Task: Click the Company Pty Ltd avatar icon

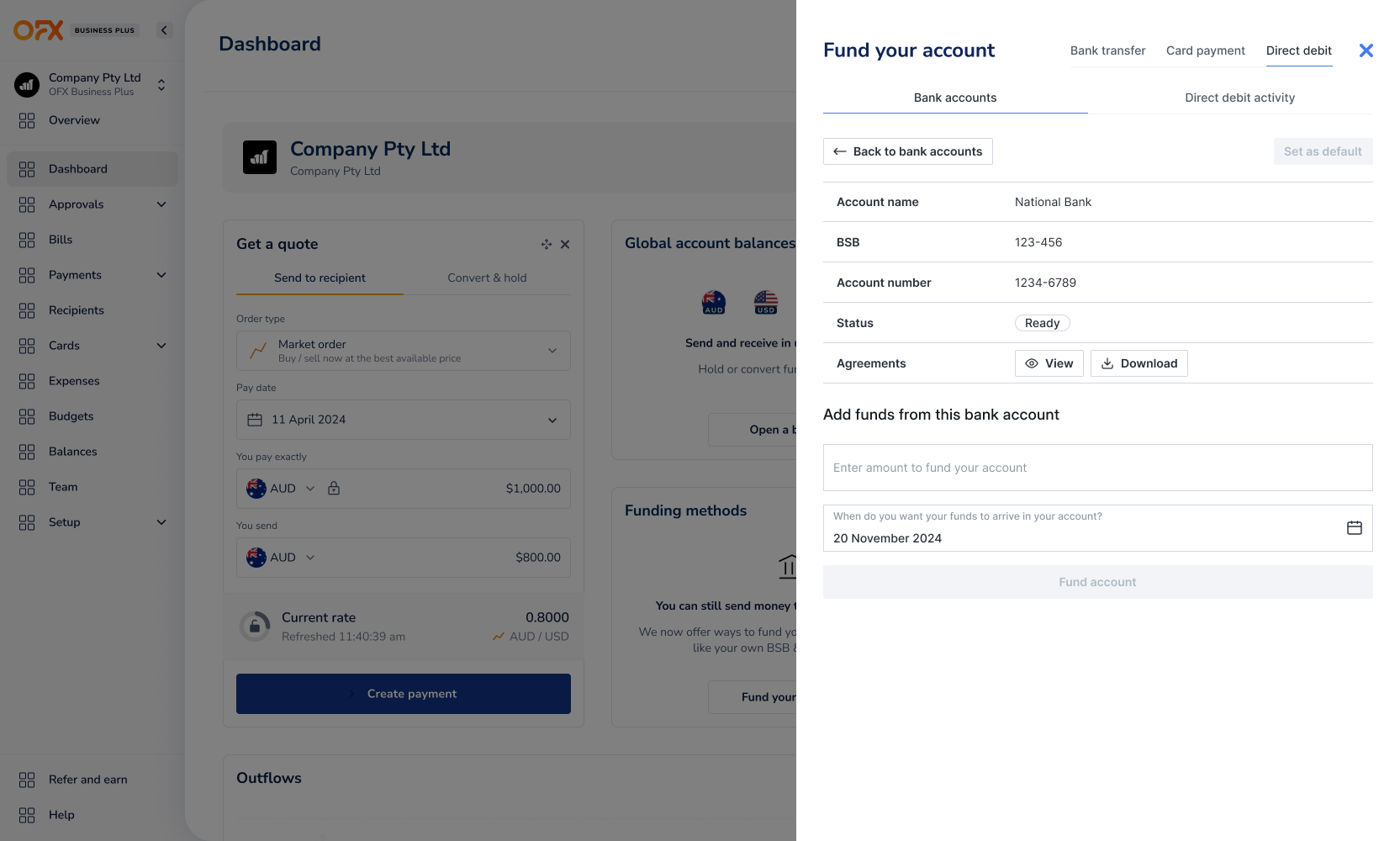Action: tap(27, 84)
